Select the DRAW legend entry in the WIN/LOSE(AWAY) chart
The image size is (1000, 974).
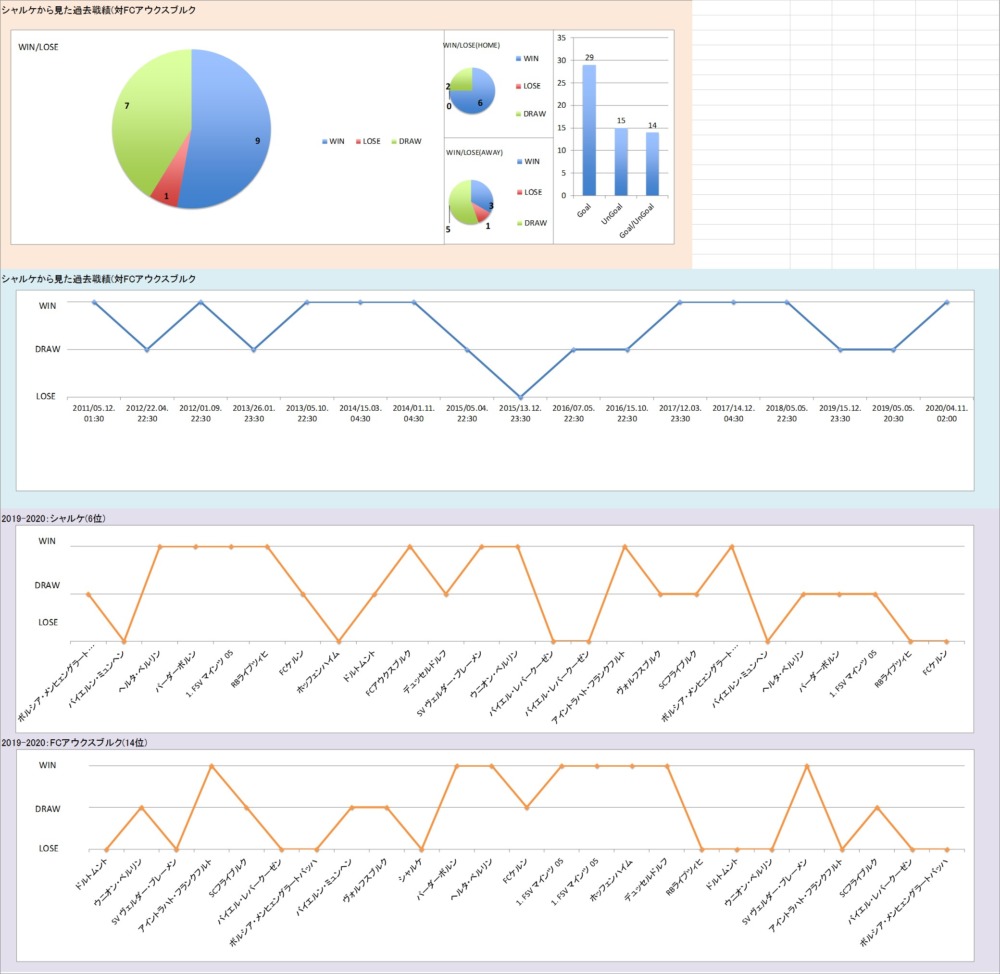pos(531,223)
